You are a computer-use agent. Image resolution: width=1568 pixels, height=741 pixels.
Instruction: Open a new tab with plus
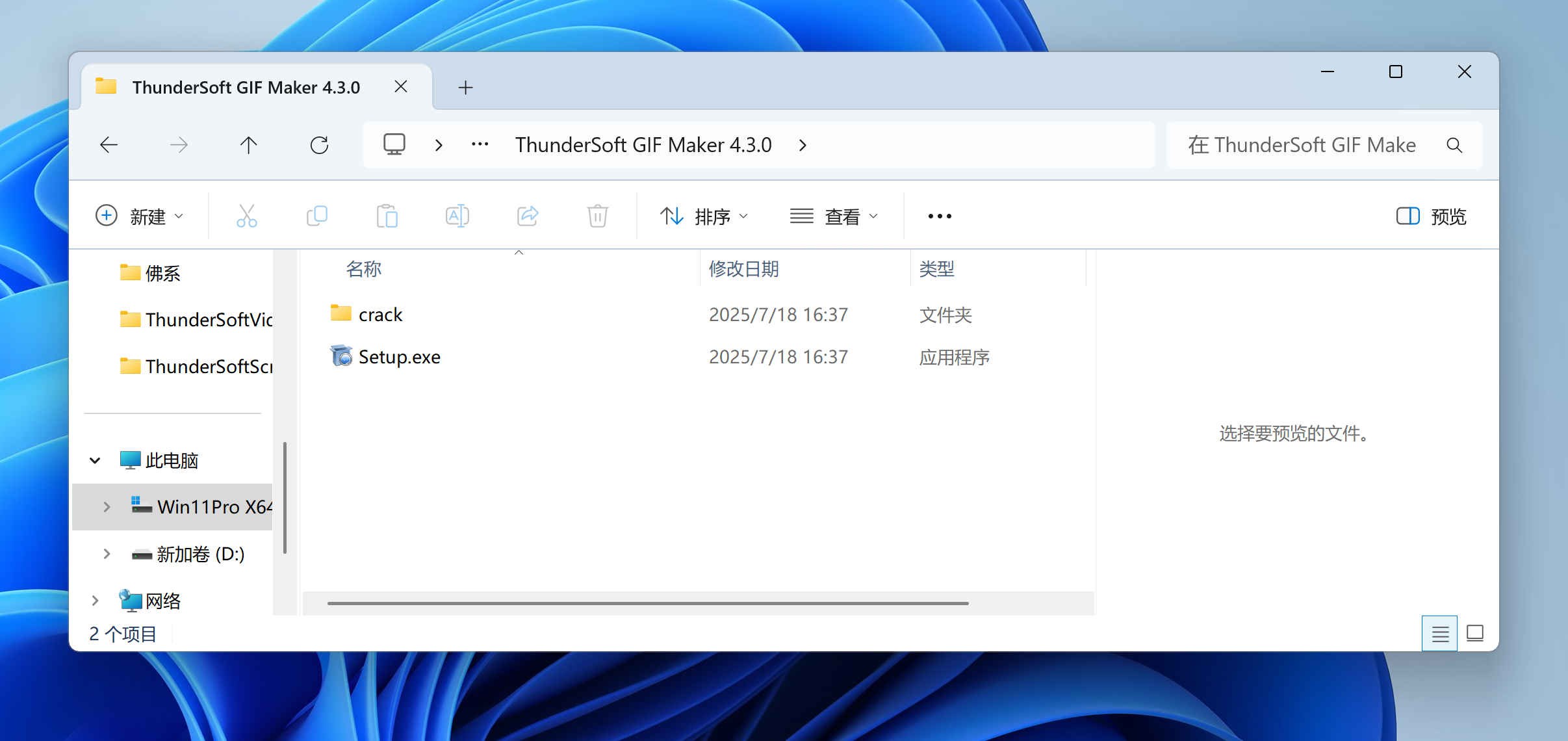(x=465, y=87)
